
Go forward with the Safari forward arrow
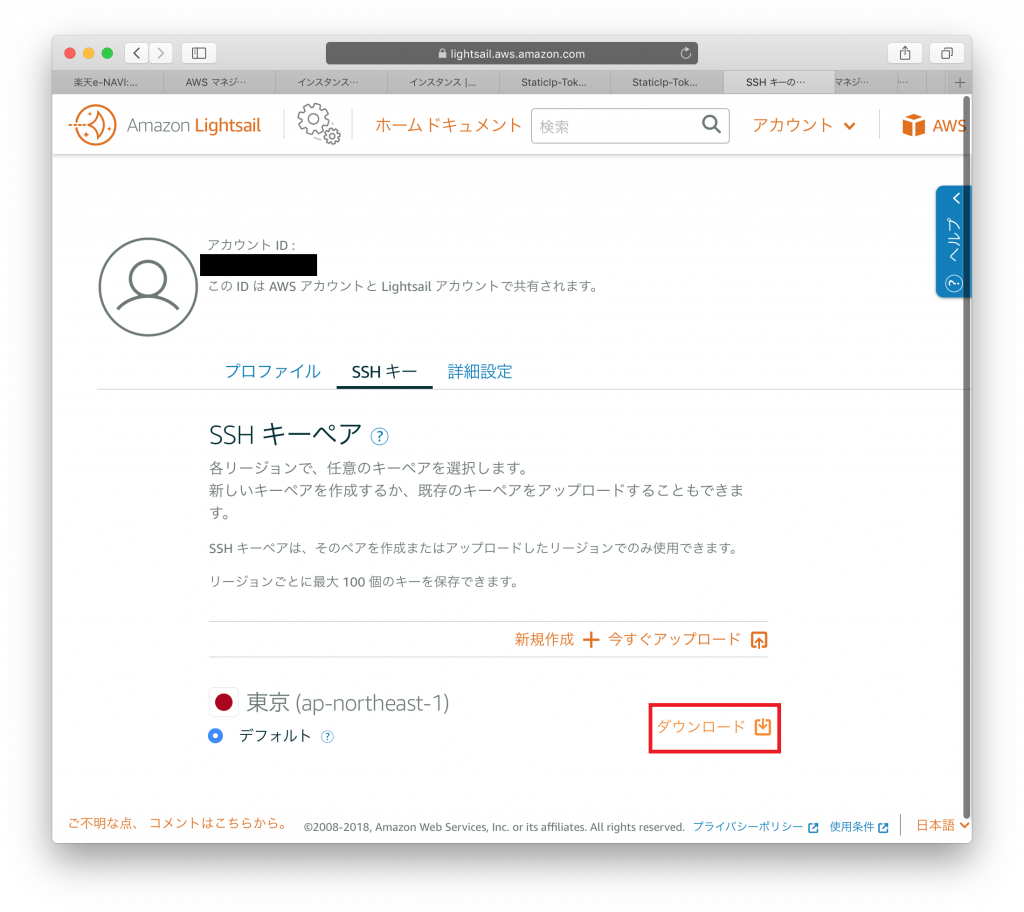click(x=161, y=53)
